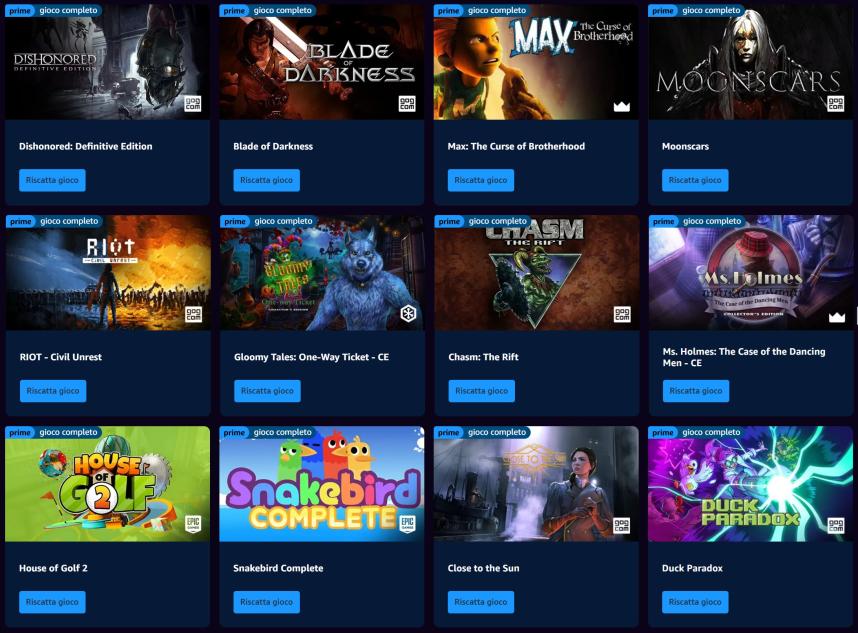The image size is (858, 633).
Task: Claim Snakebird Complete game
Action: coord(266,602)
